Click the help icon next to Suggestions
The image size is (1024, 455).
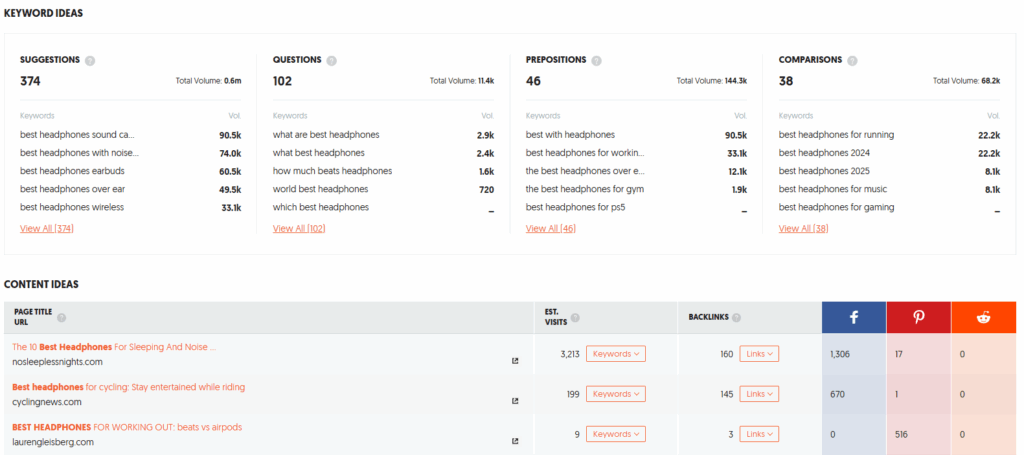click(90, 61)
